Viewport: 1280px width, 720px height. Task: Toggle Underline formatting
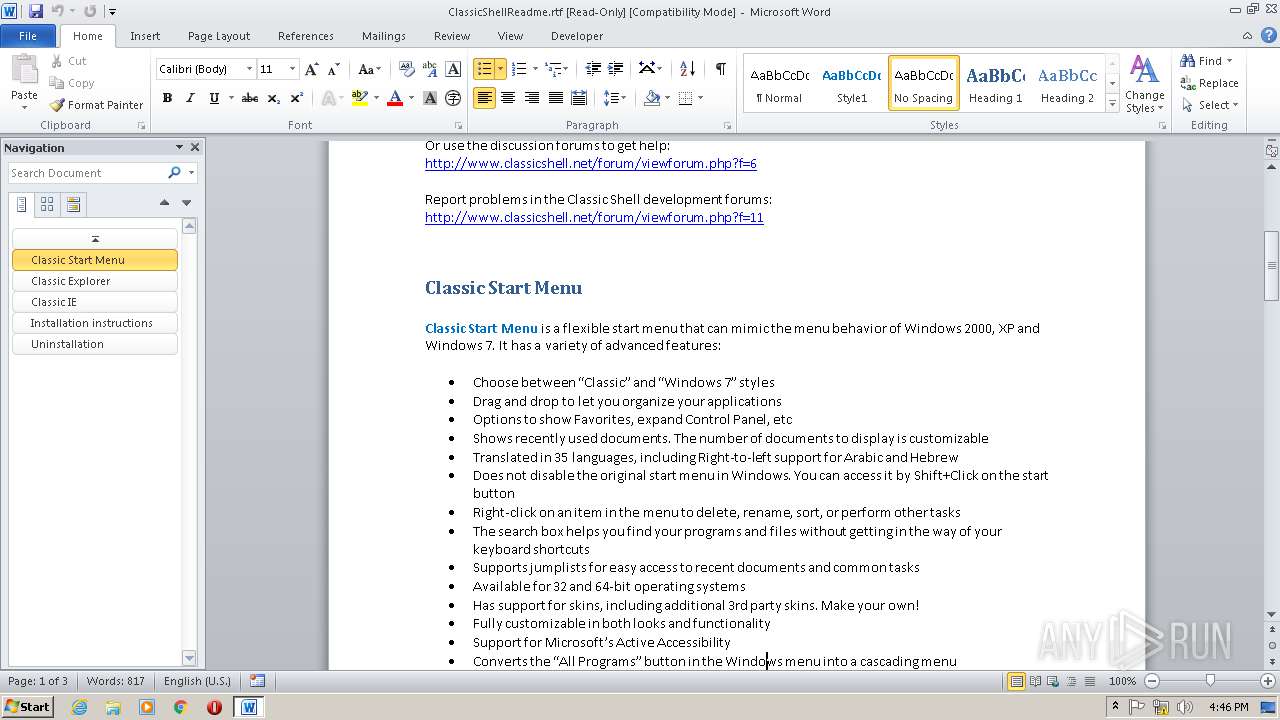pyautogui.click(x=214, y=98)
